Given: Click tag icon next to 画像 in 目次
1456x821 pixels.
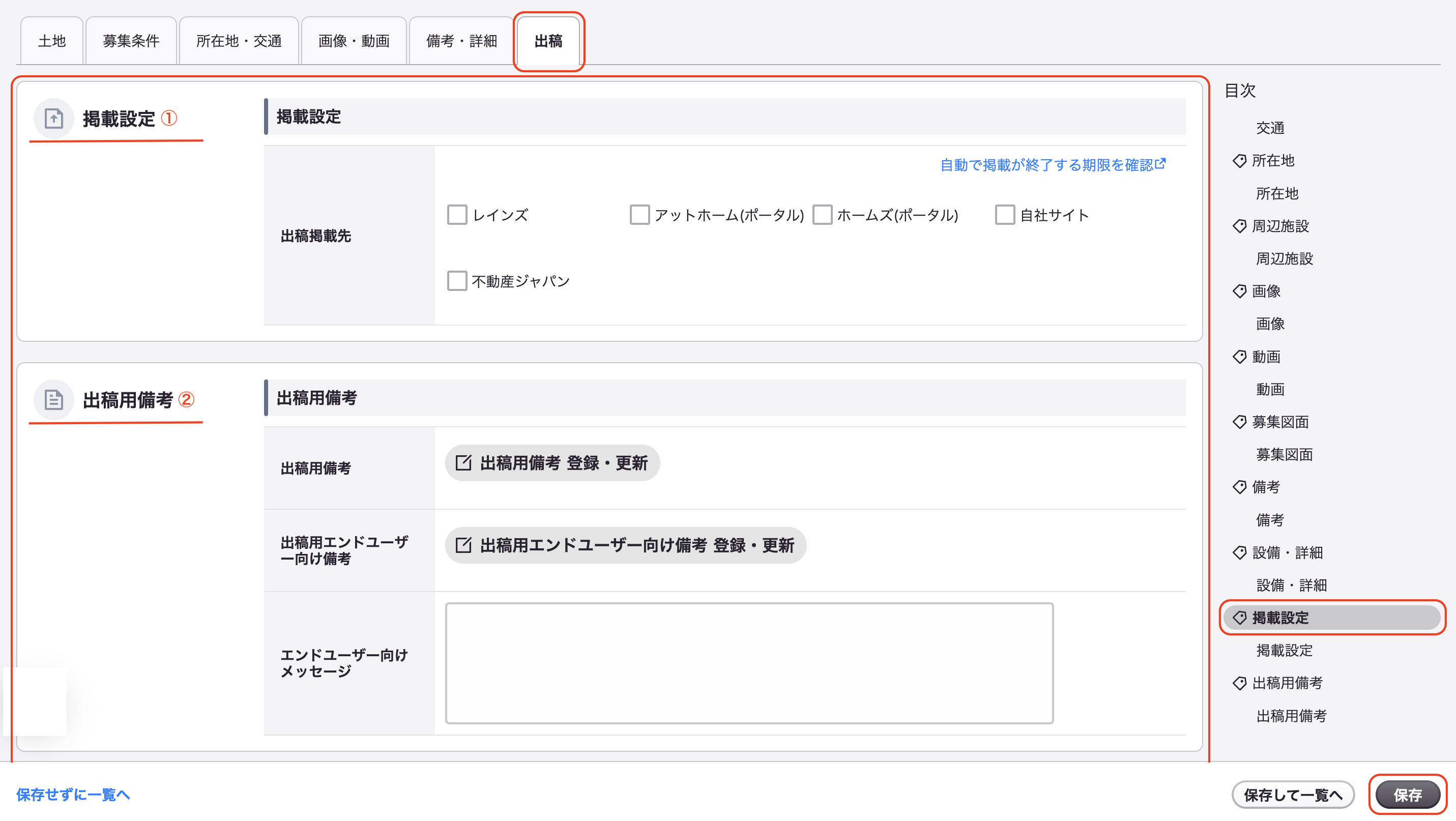Looking at the screenshot, I should (1239, 291).
